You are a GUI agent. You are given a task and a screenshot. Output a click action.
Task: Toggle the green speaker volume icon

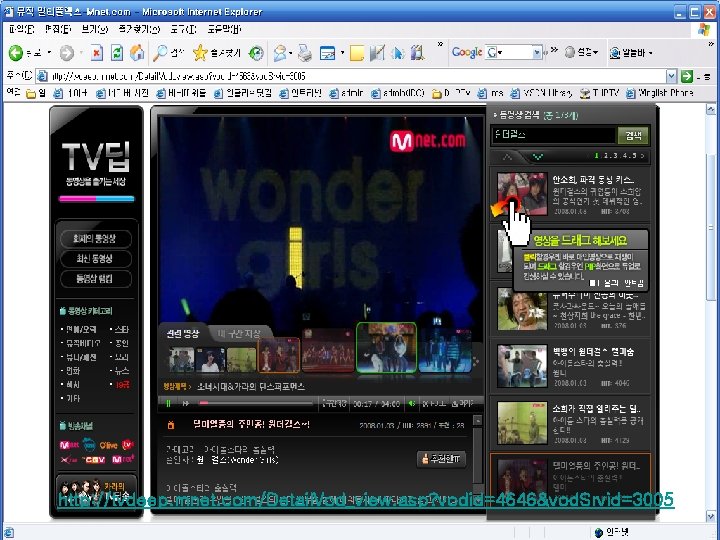coord(412,403)
